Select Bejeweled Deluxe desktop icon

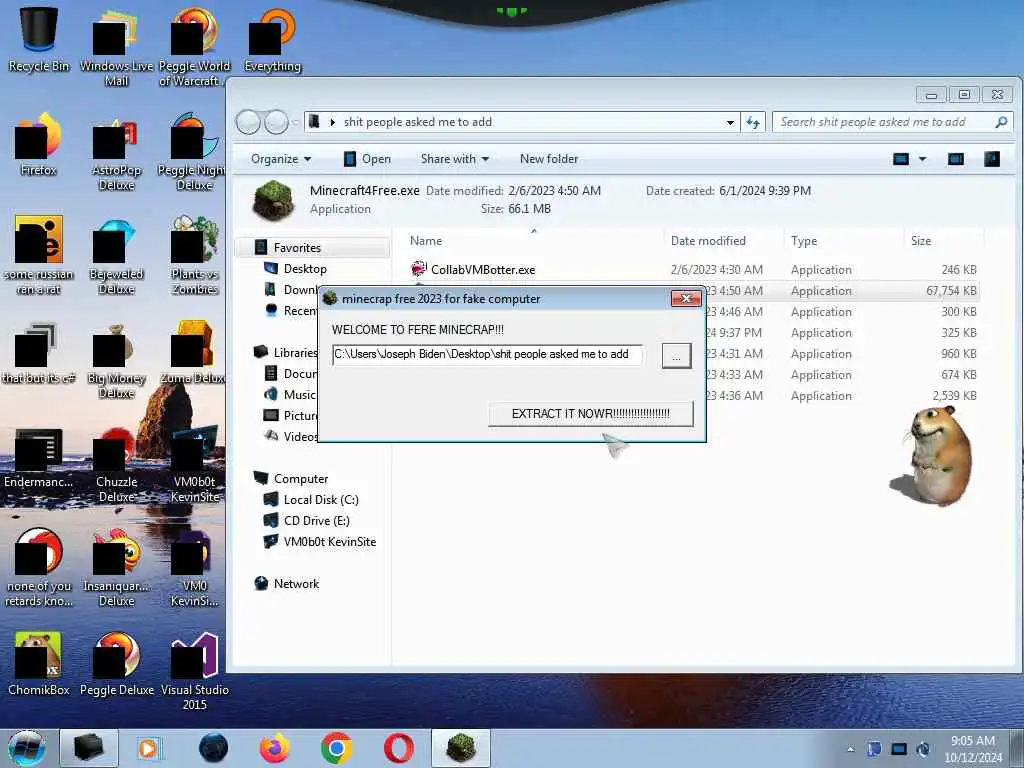coord(116,255)
